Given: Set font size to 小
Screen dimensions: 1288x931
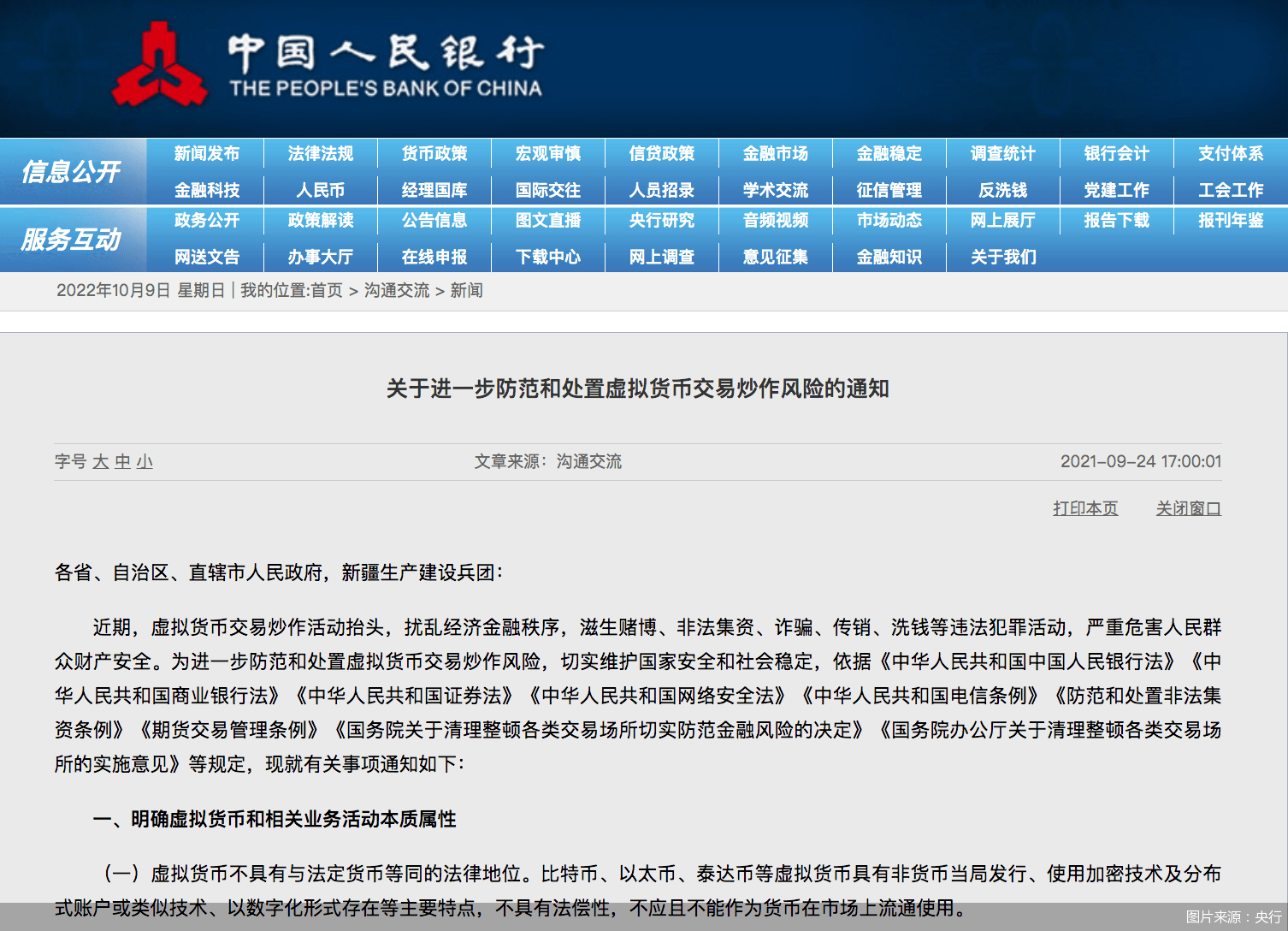Looking at the screenshot, I should 145,461.
